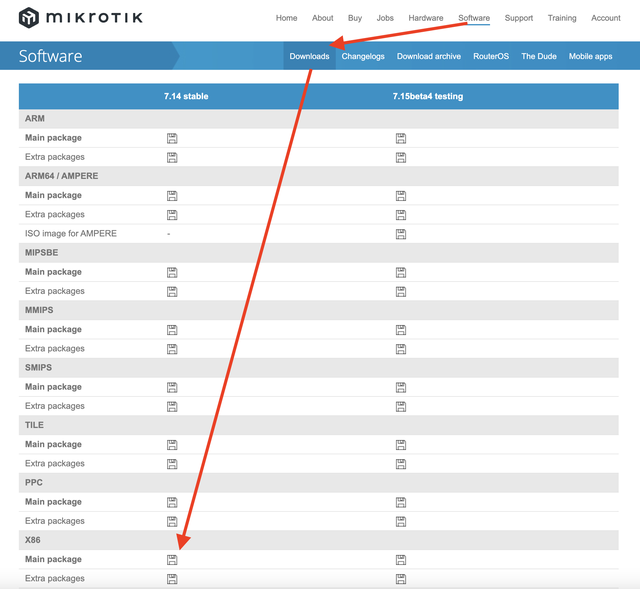Image resolution: width=640 pixels, height=589 pixels.
Task: Click the ARM64 / AMPERE section heading
Action: tap(62, 176)
